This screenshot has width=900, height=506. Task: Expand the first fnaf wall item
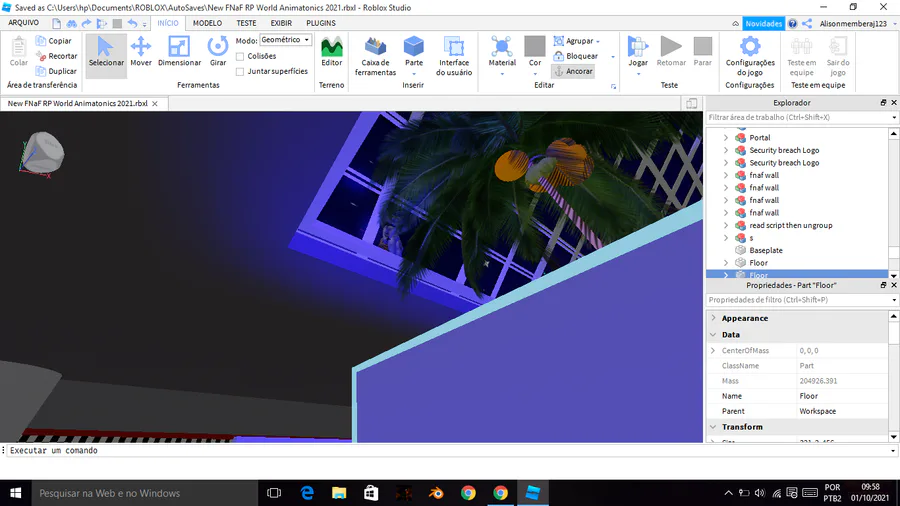726,175
